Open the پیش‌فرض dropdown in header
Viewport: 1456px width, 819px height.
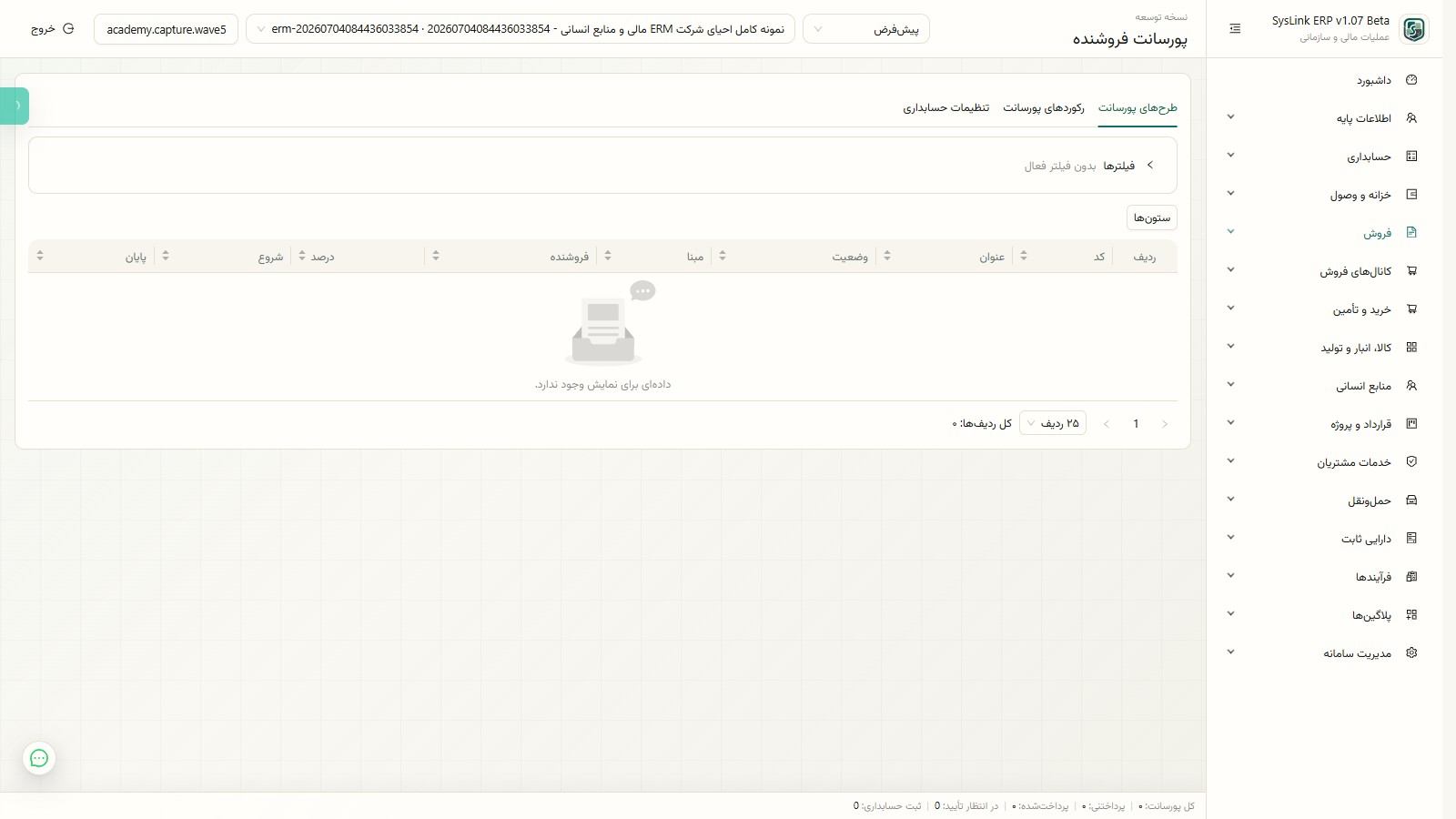click(866, 29)
